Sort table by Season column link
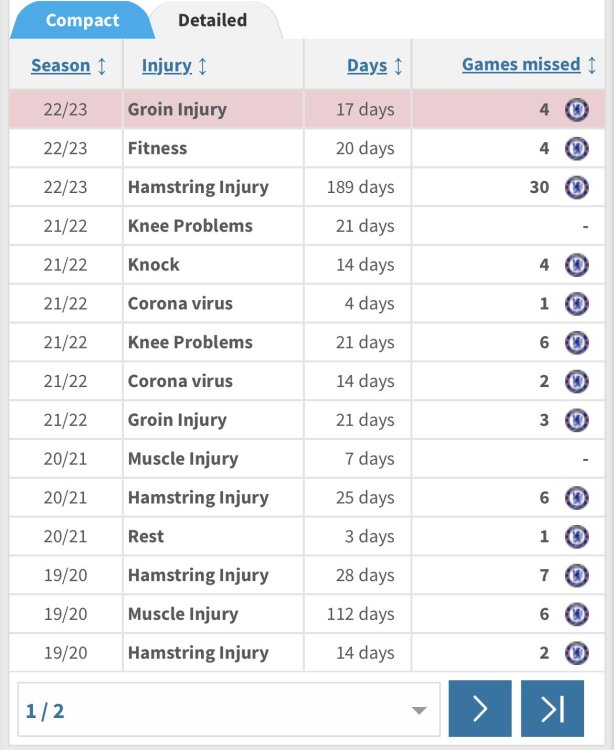This screenshot has width=614, height=750. point(61,66)
